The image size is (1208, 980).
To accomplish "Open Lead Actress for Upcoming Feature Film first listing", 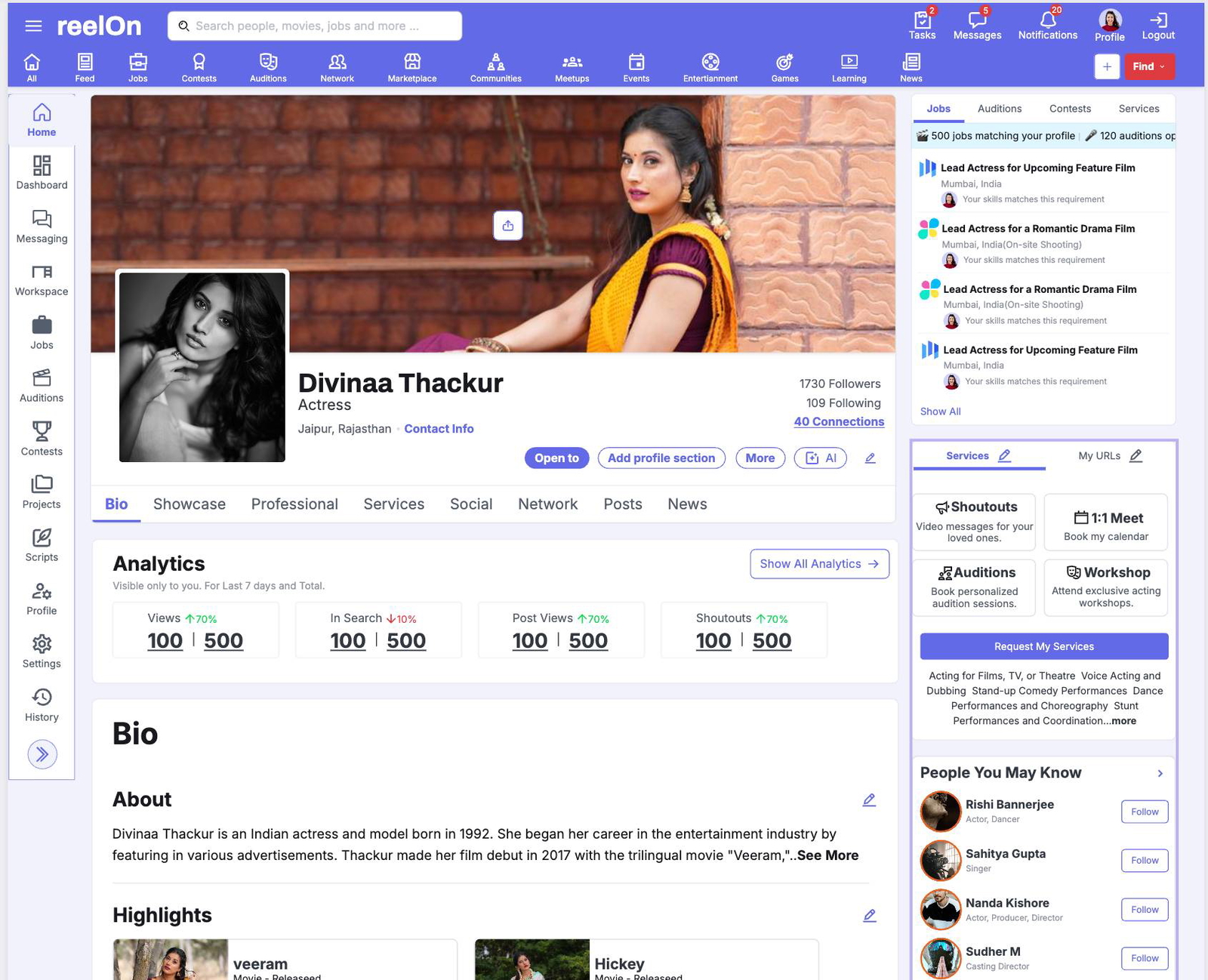I will coord(1037,168).
